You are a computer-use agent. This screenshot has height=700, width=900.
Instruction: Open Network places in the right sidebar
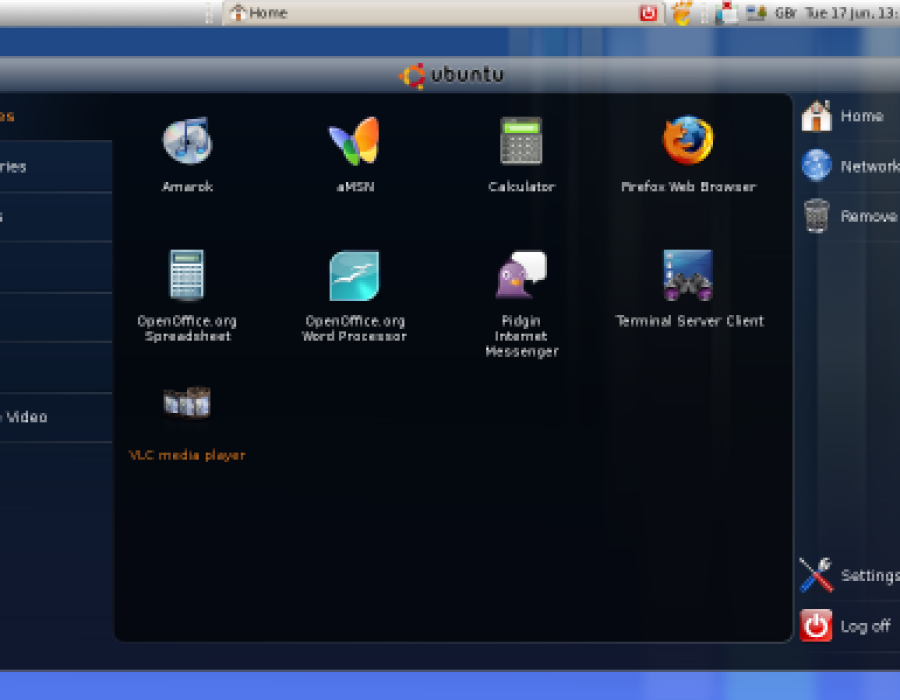[849, 166]
